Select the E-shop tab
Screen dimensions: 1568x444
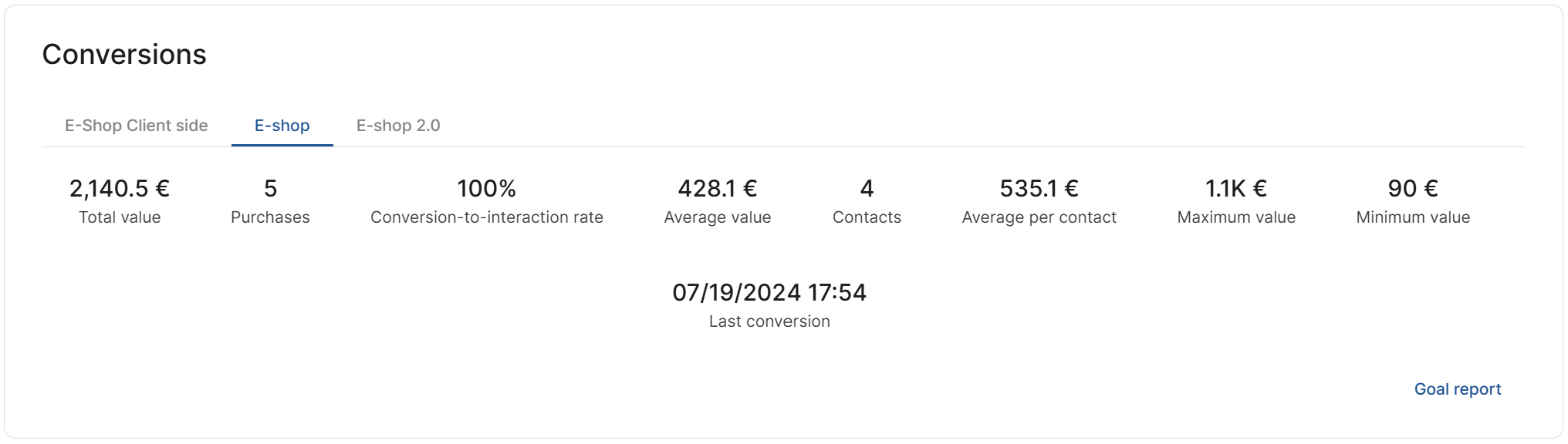click(x=282, y=126)
